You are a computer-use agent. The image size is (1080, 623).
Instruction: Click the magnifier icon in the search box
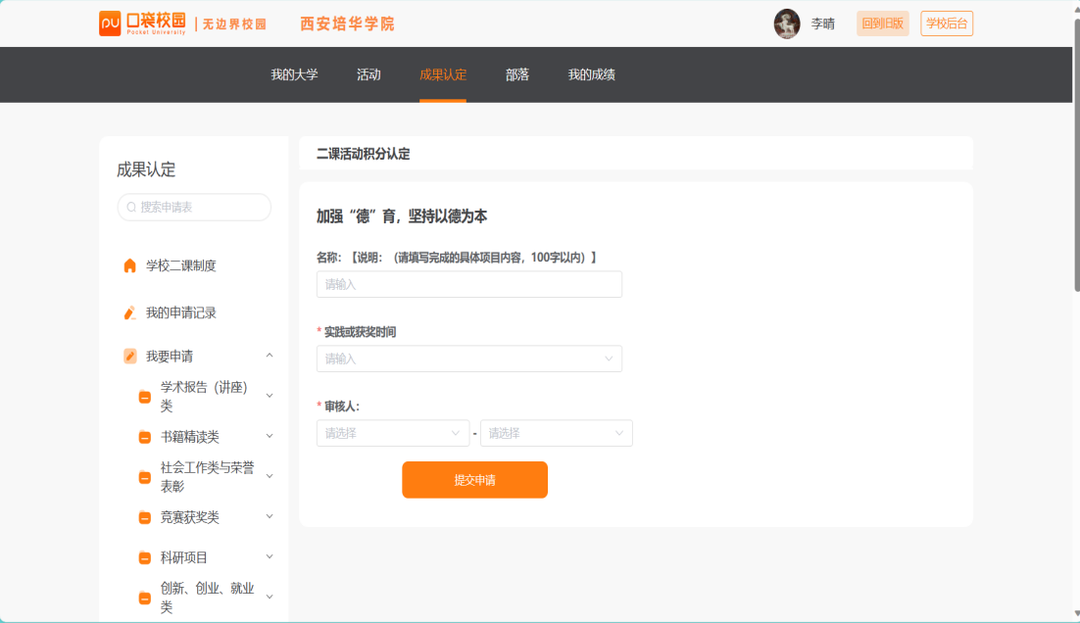(x=130, y=207)
